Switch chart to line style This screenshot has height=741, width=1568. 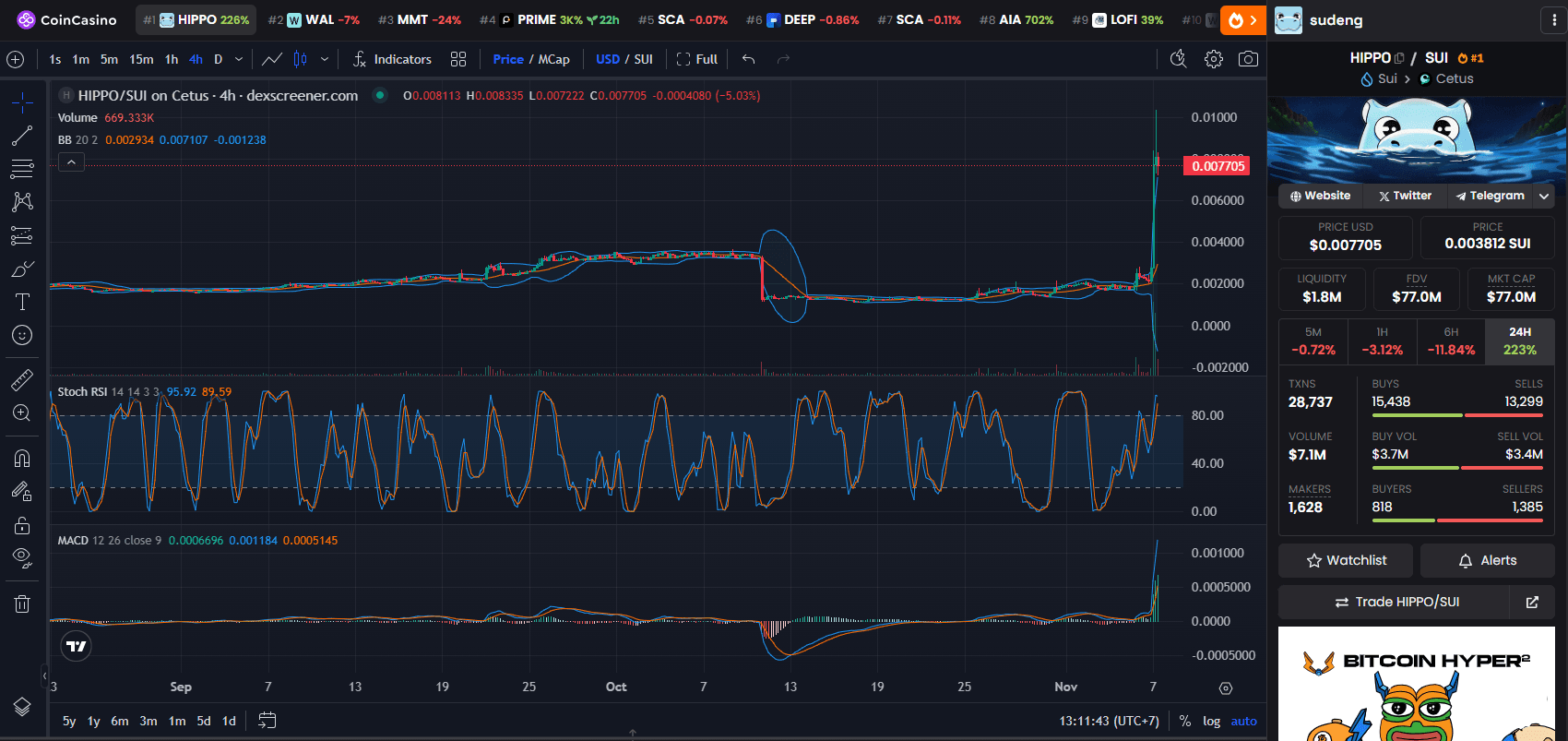(272, 59)
